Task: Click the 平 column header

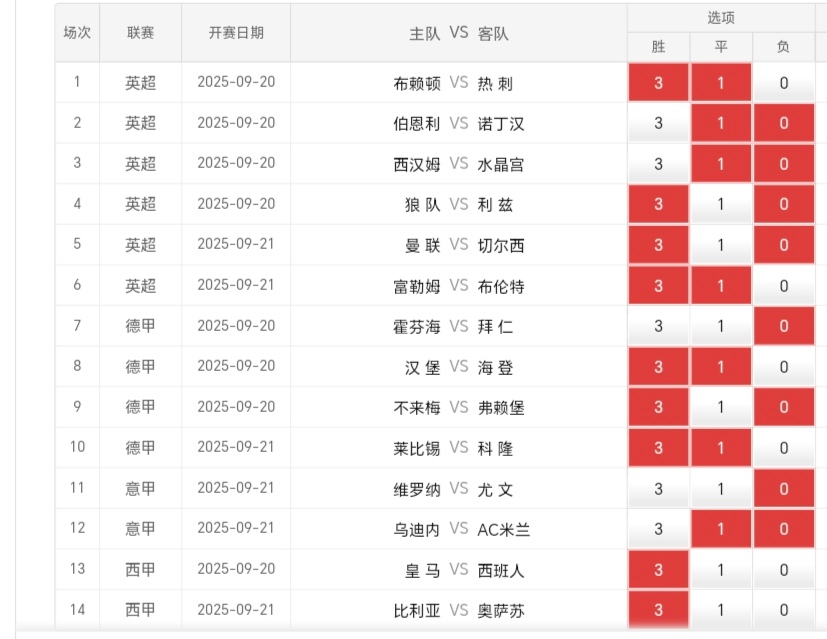Action: pyautogui.click(x=721, y=46)
